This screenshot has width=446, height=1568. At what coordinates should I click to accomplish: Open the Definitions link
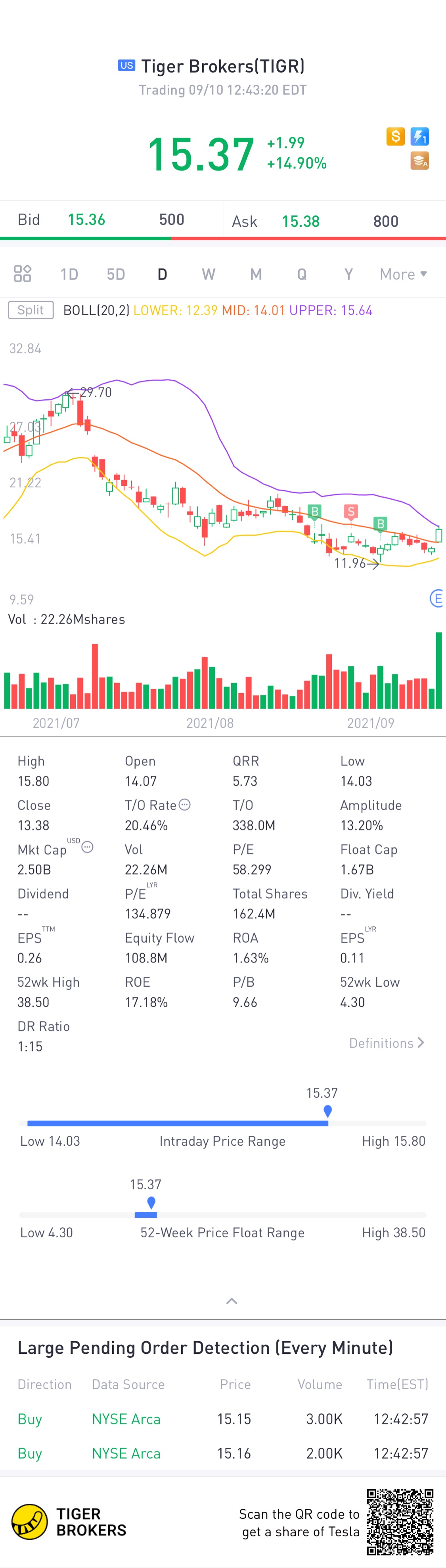(387, 1043)
